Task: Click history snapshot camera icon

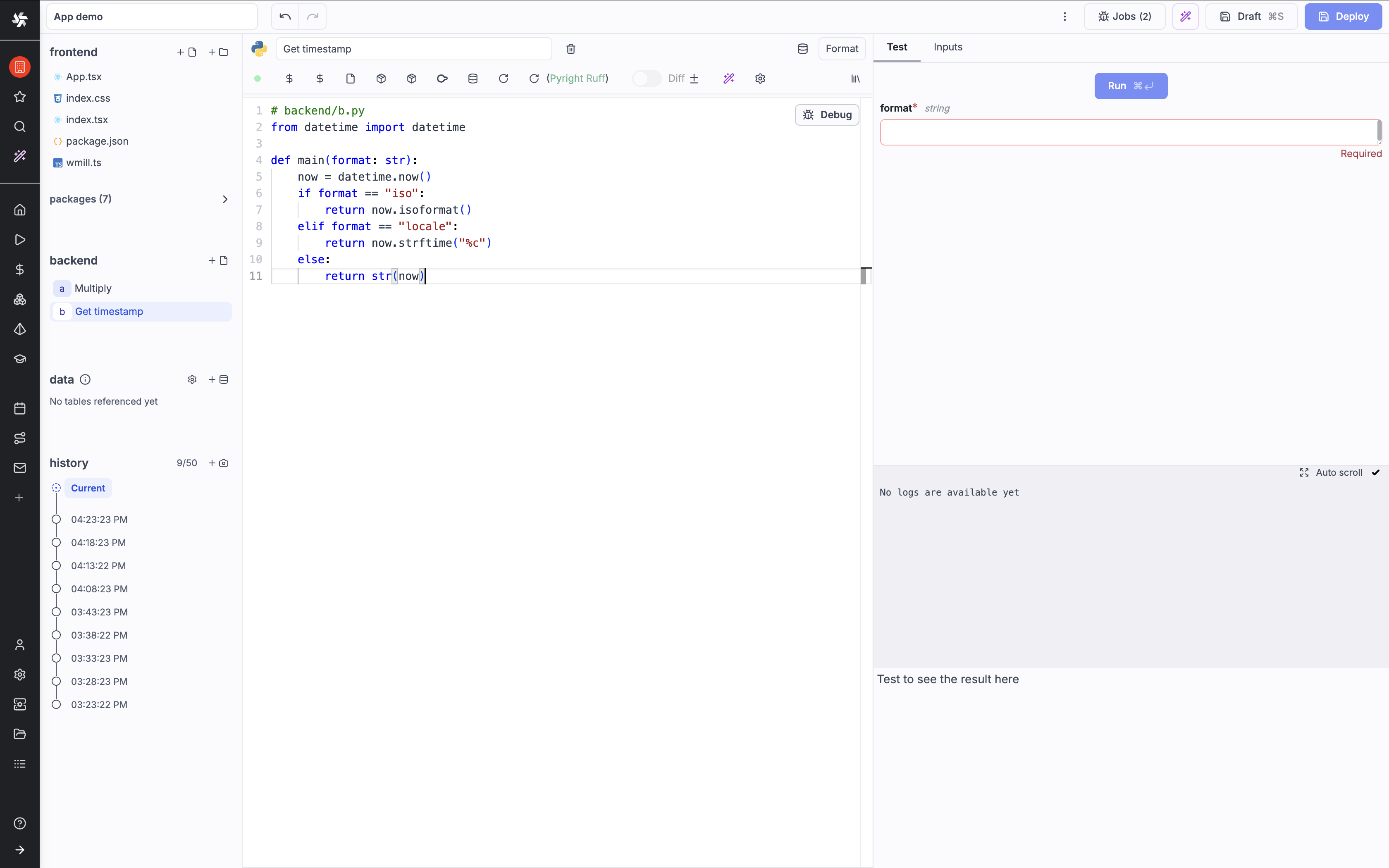Action: (x=218, y=463)
